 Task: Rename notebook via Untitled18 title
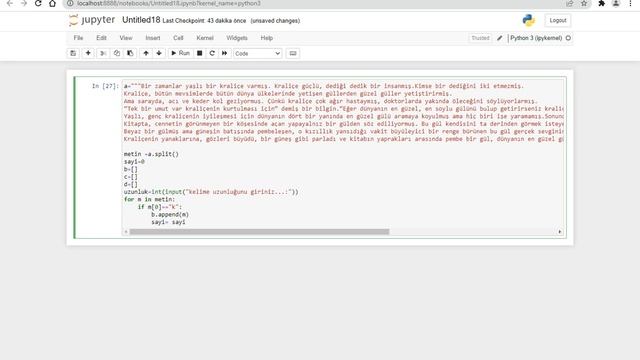pos(141,20)
